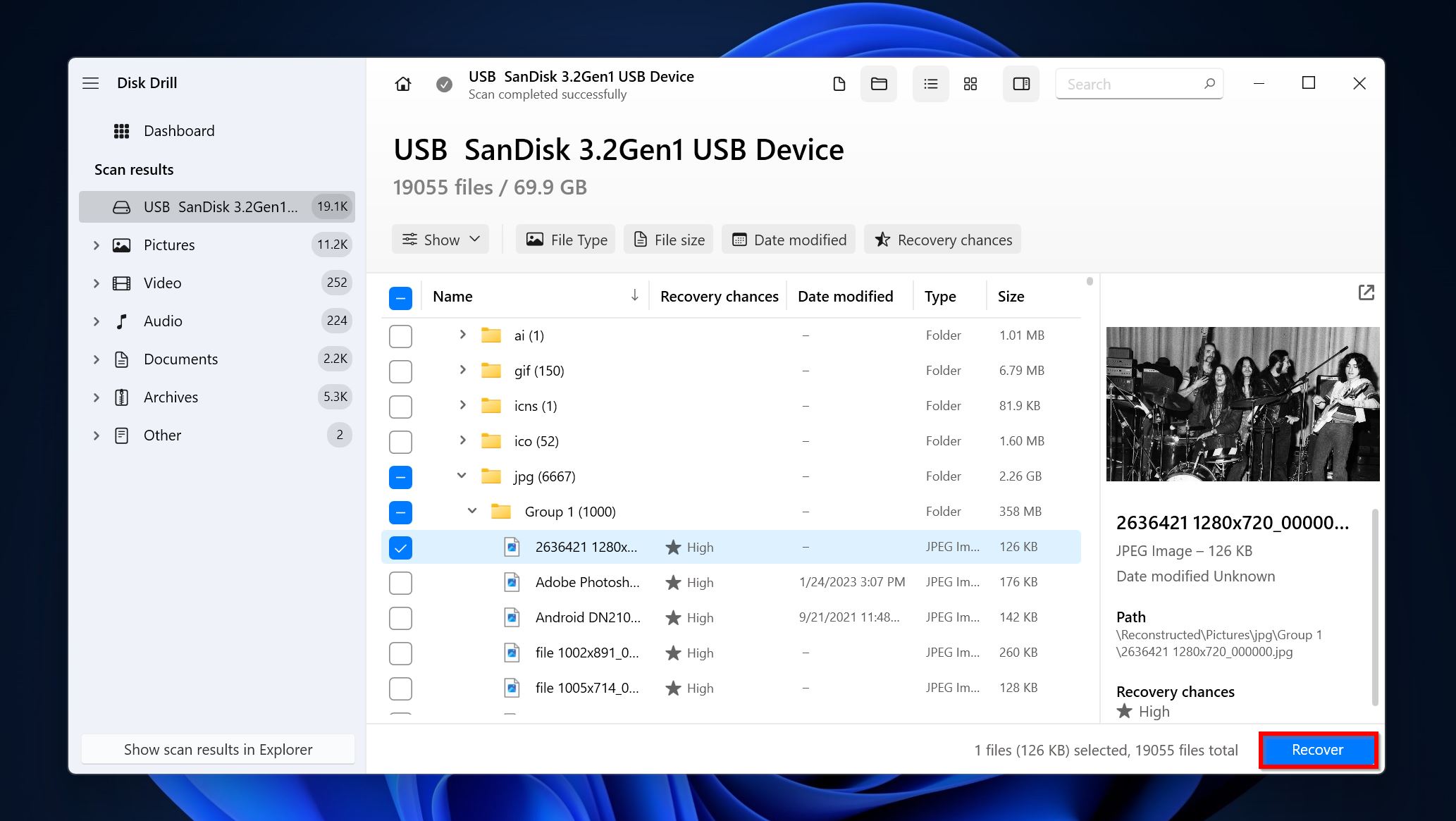Viewport: 1456px width, 821px height.
Task: Expand the Video category
Action: pyautogui.click(x=97, y=283)
